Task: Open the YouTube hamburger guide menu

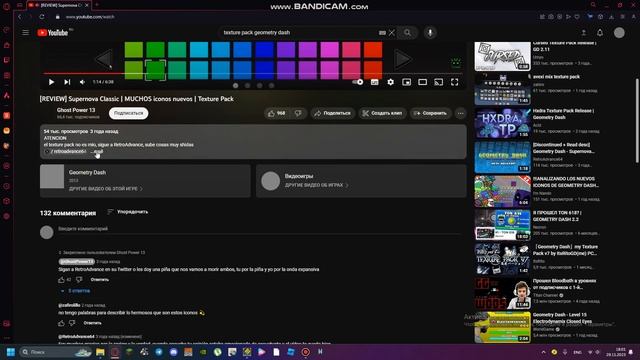Action: [x=26, y=32]
